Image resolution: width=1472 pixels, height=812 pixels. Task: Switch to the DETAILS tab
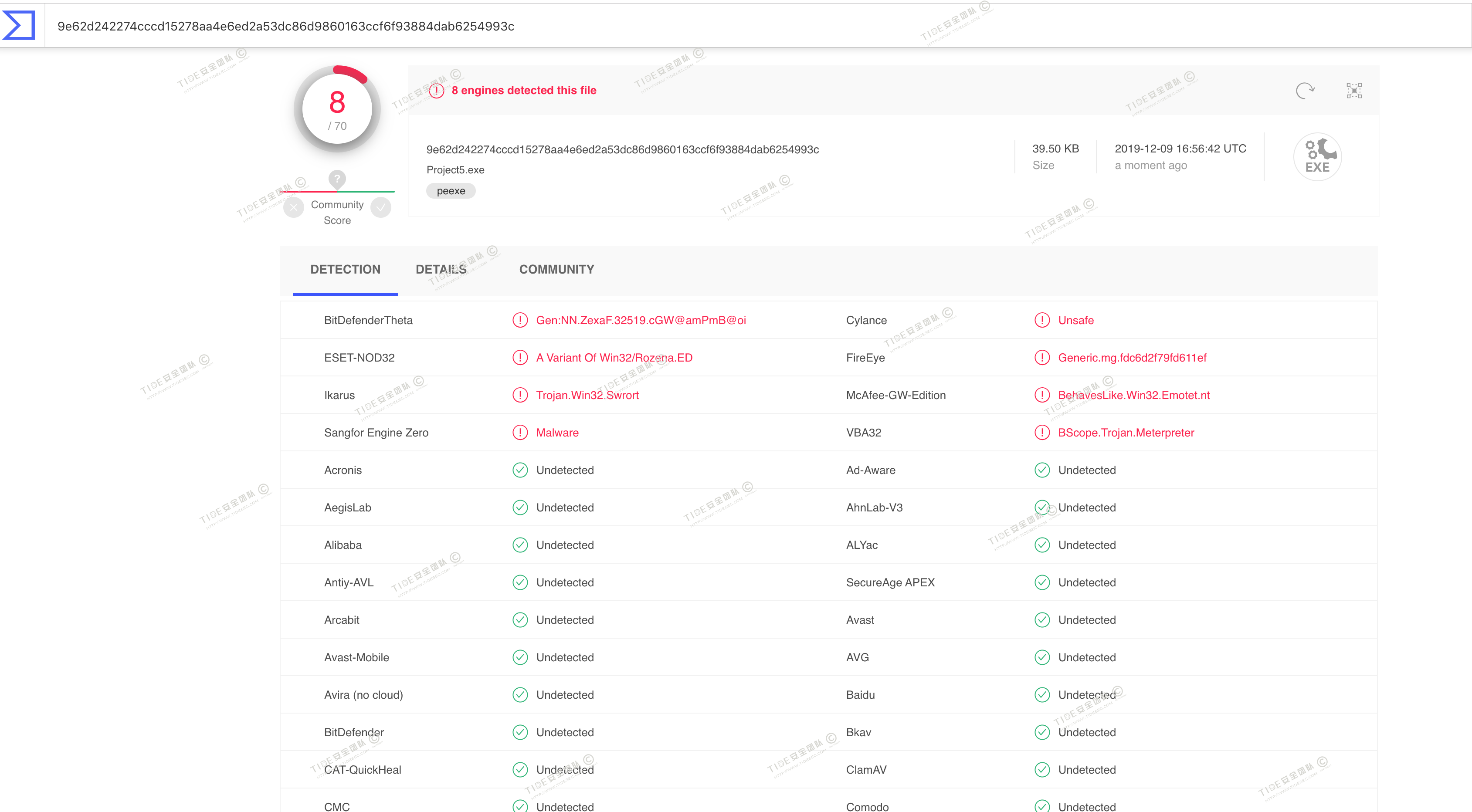pyautogui.click(x=441, y=269)
